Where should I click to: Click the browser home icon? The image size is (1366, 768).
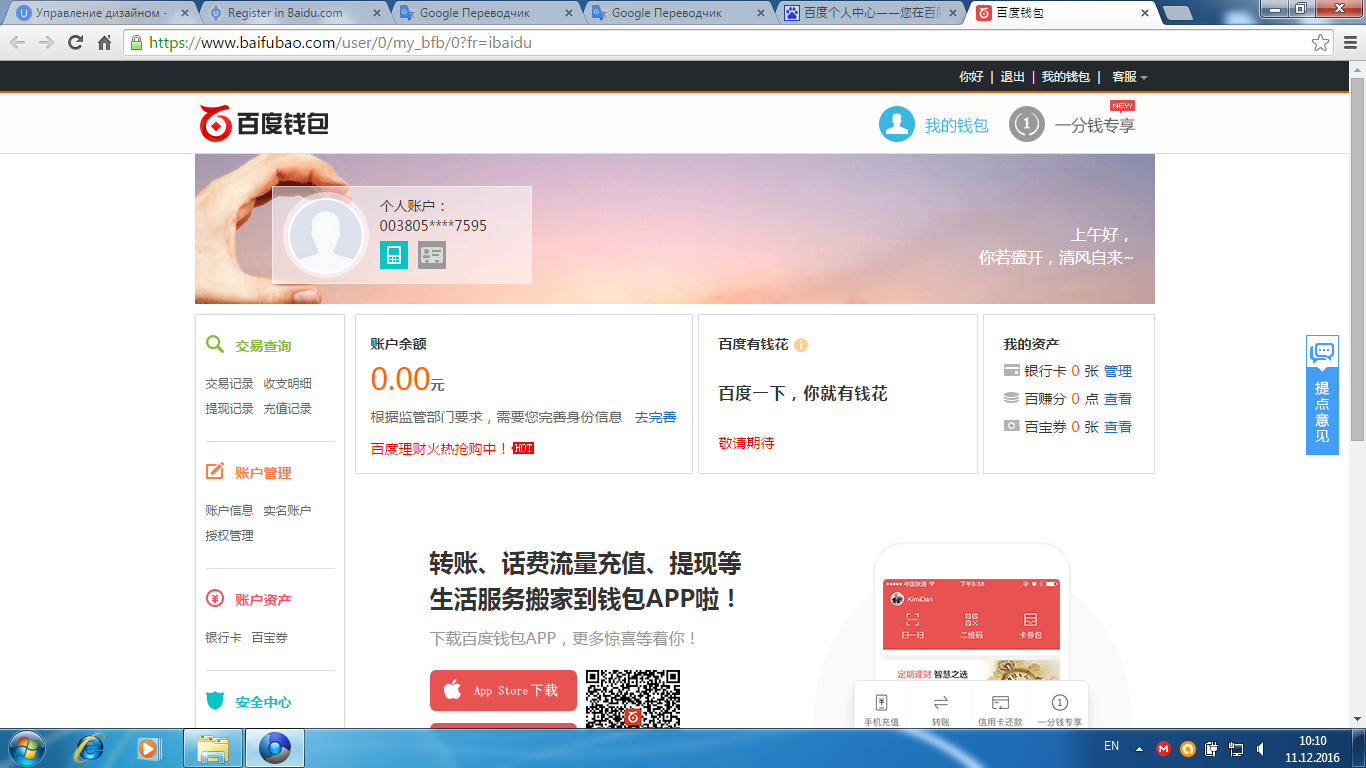point(104,43)
